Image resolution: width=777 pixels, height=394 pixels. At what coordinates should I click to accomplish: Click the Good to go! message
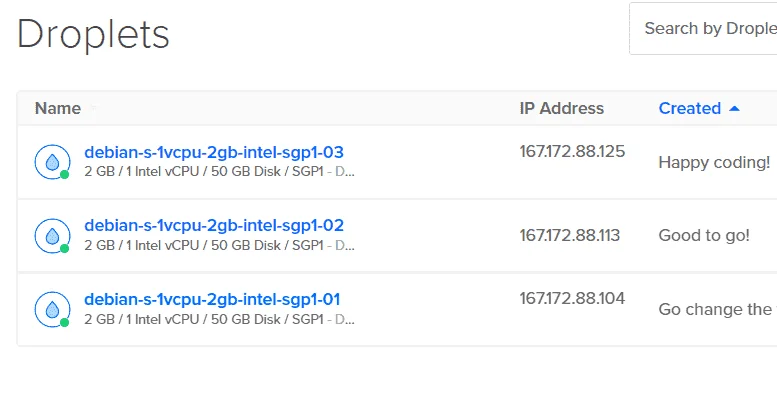click(x=704, y=235)
